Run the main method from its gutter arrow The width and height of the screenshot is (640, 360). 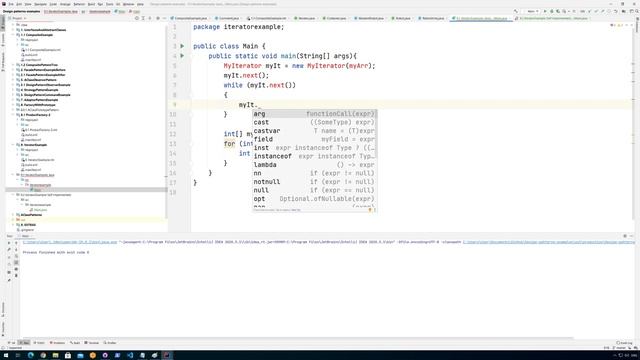(x=182, y=56)
